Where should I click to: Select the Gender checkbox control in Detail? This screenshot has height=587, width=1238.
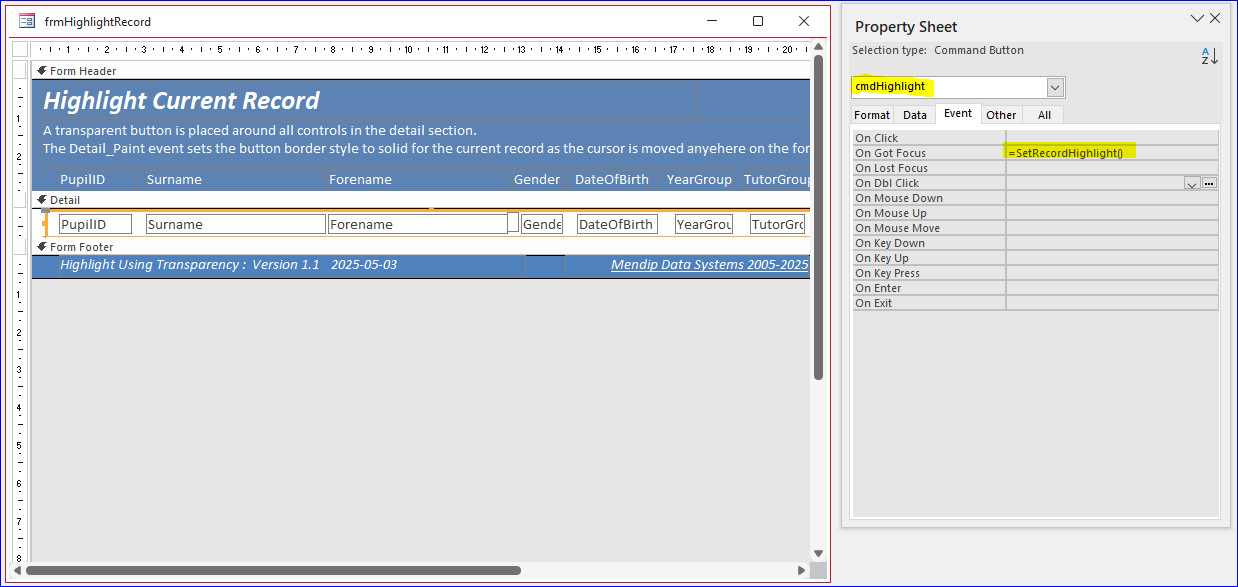[513, 223]
